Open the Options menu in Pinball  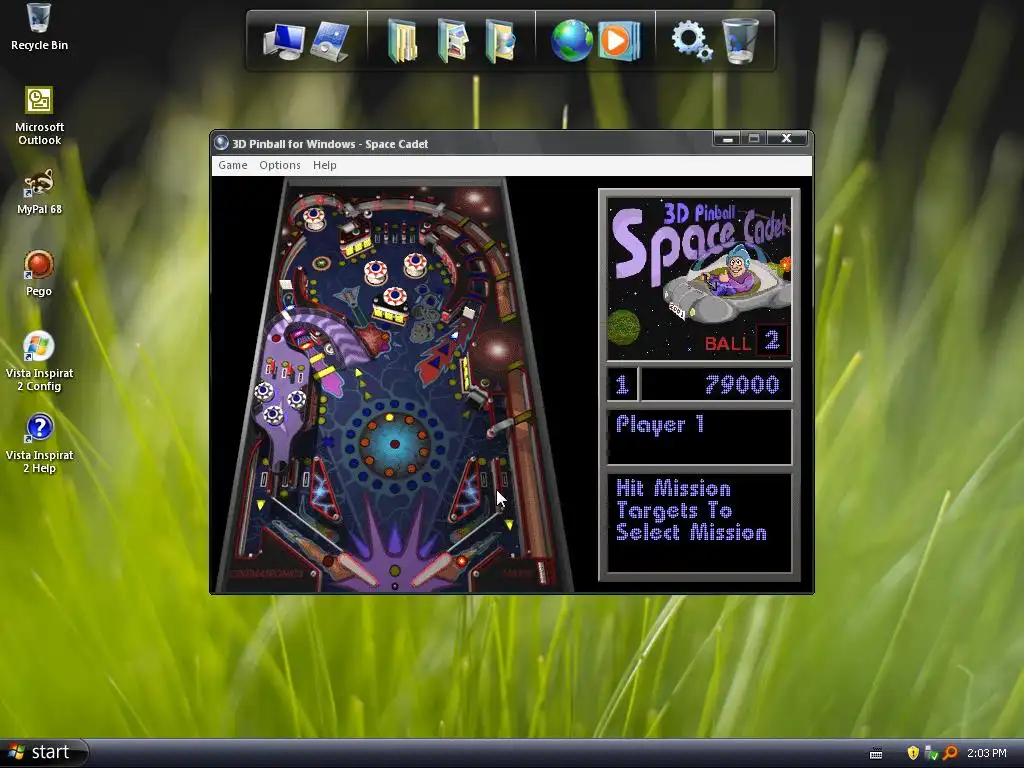tap(280, 165)
